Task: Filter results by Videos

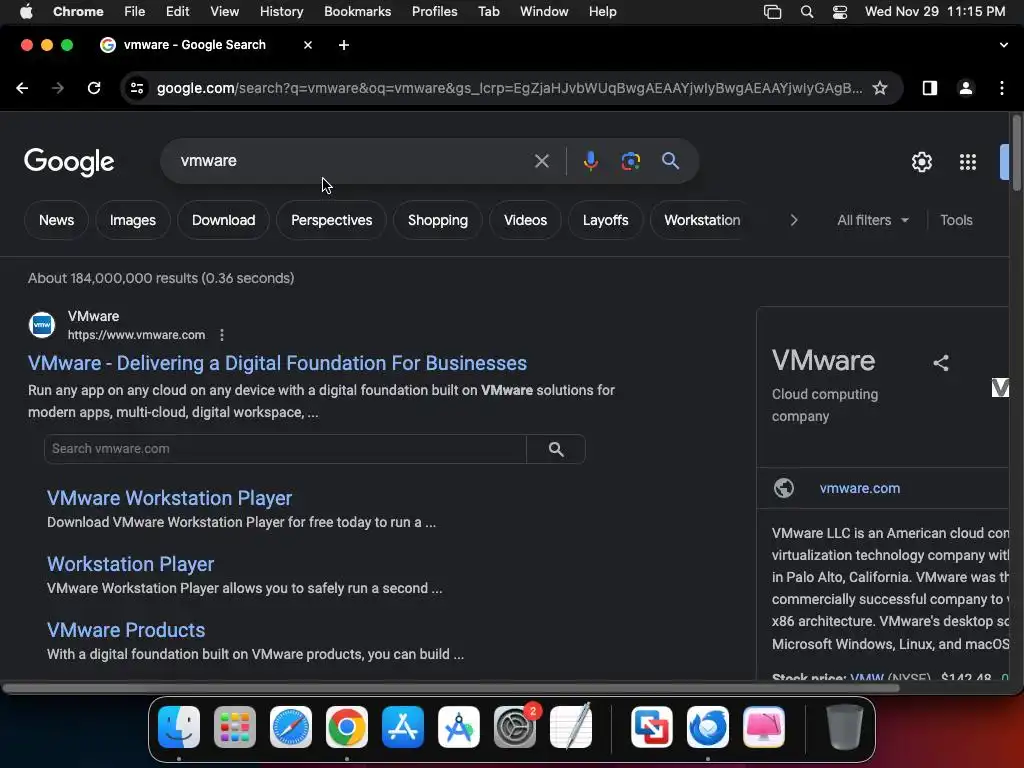Action: 525,220
